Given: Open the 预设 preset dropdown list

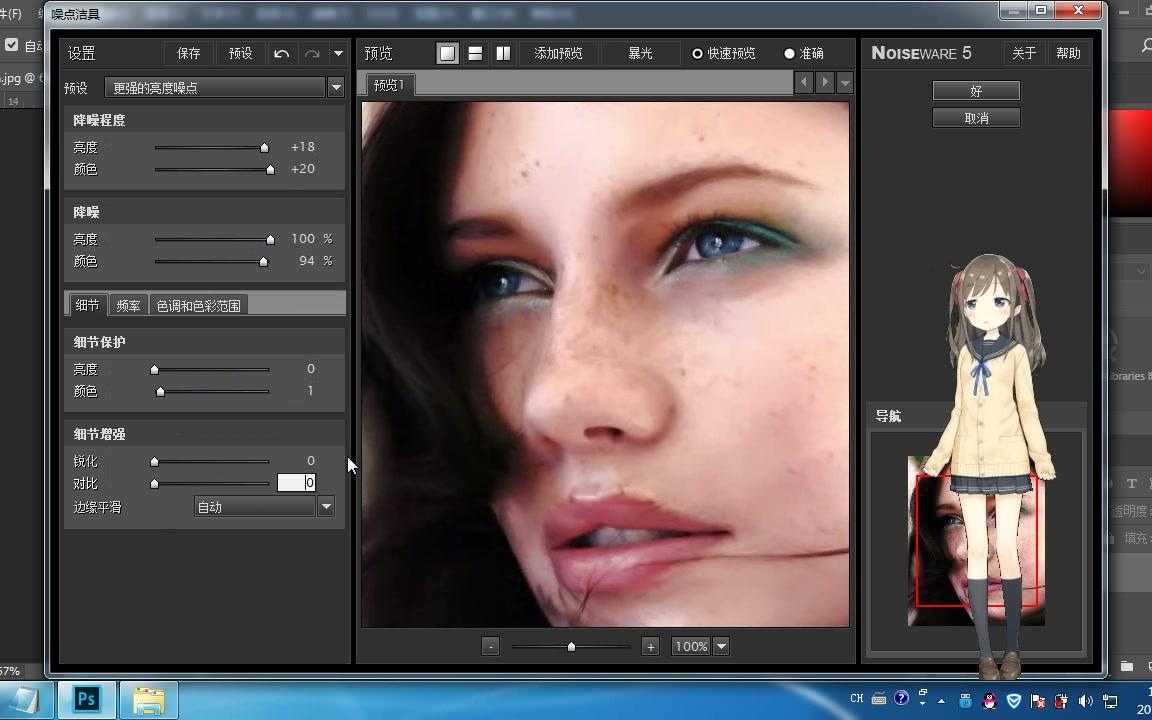Looking at the screenshot, I should (336, 88).
